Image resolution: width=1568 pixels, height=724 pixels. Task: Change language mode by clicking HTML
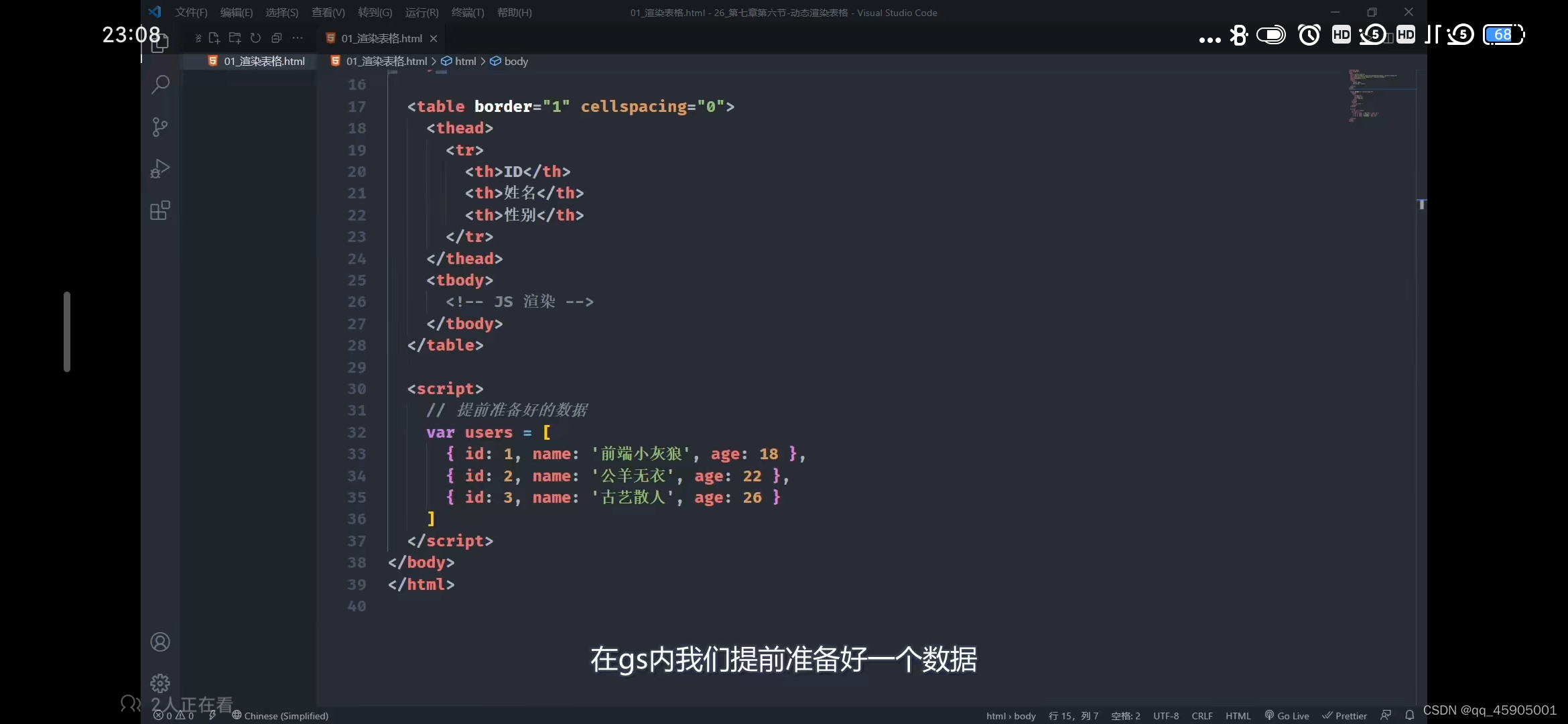[1238, 716]
